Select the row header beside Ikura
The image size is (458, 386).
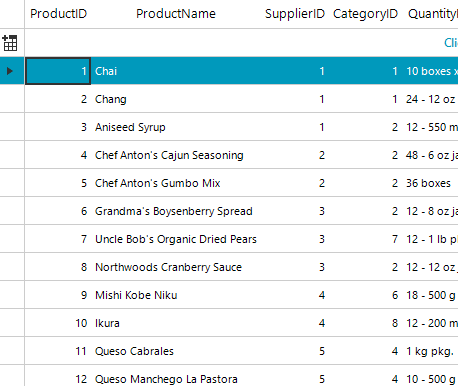[12, 323]
